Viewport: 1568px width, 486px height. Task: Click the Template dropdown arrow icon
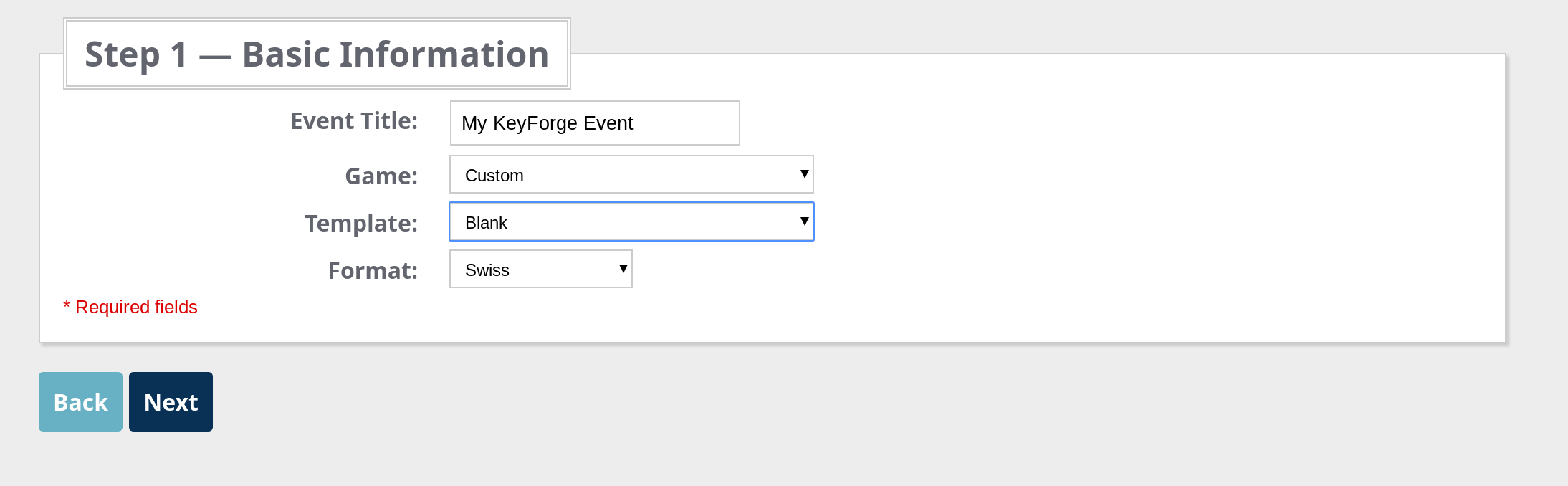pos(804,221)
